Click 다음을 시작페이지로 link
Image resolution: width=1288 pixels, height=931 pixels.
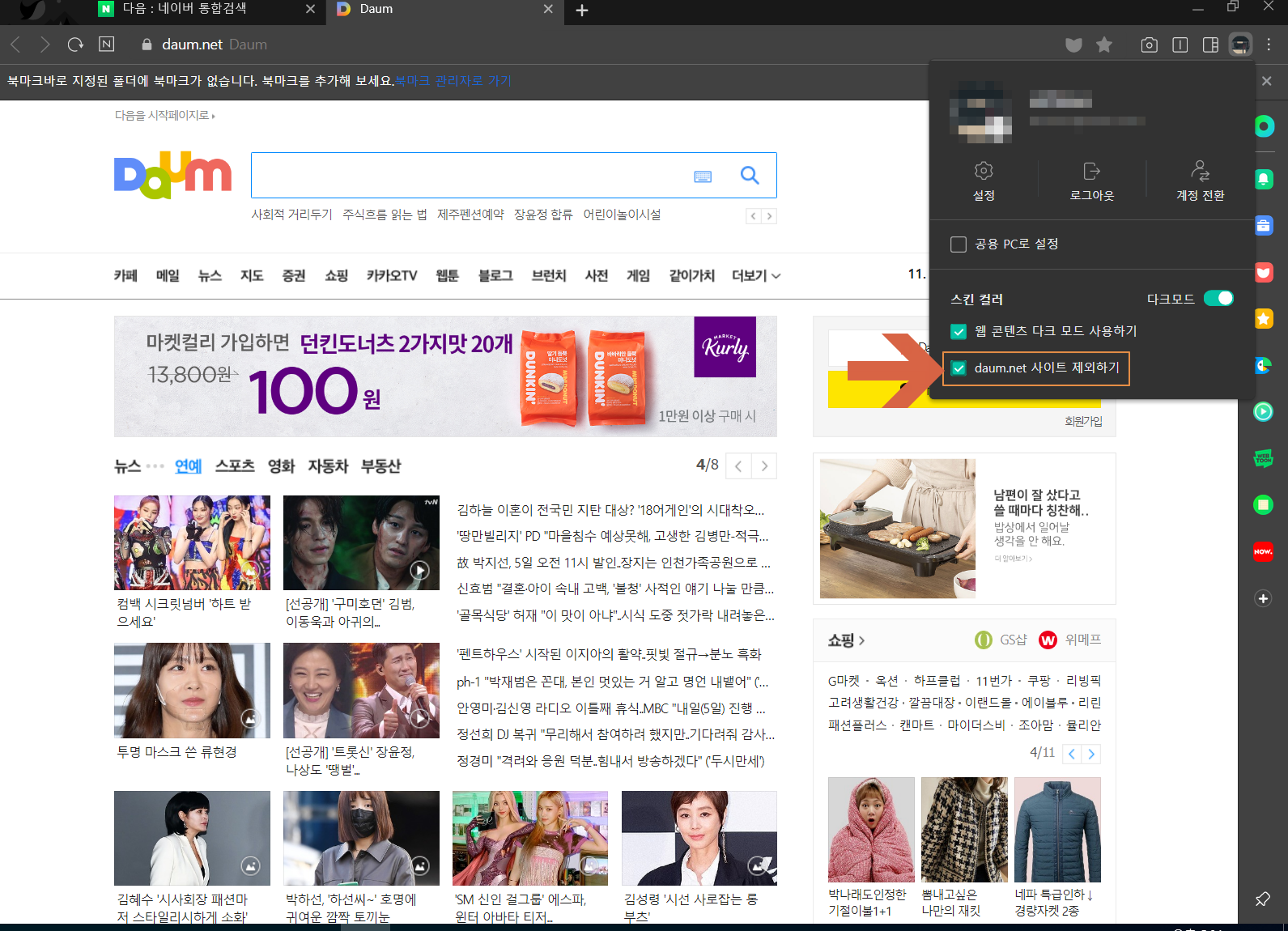click(164, 116)
